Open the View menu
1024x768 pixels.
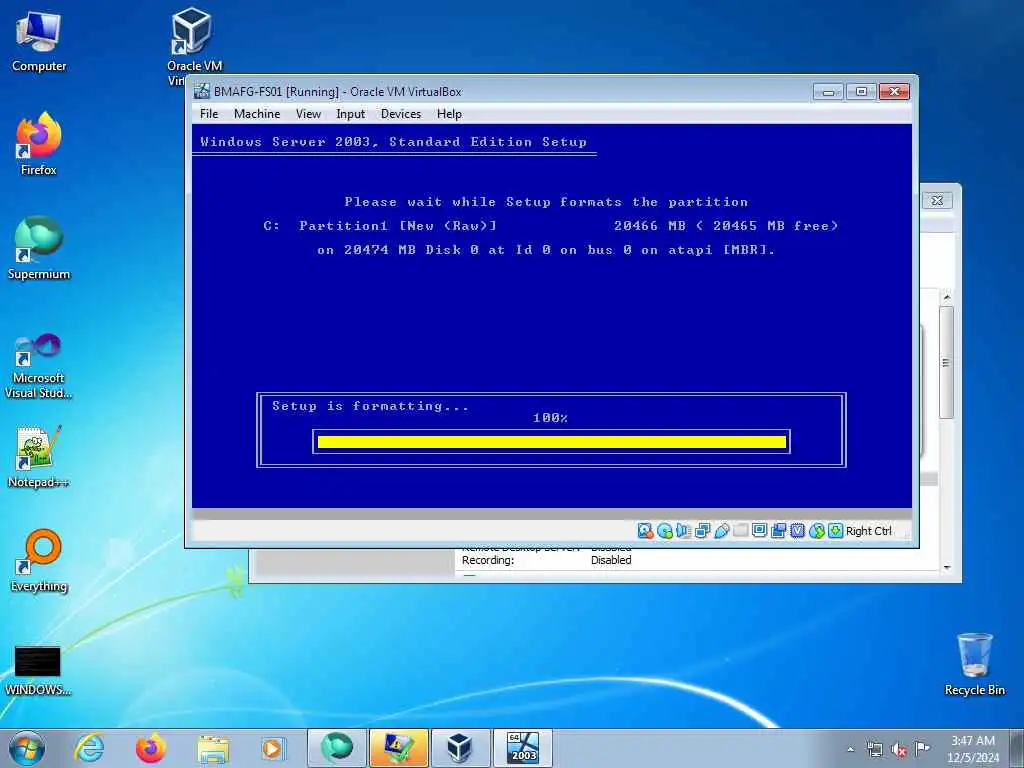click(308, 114)
